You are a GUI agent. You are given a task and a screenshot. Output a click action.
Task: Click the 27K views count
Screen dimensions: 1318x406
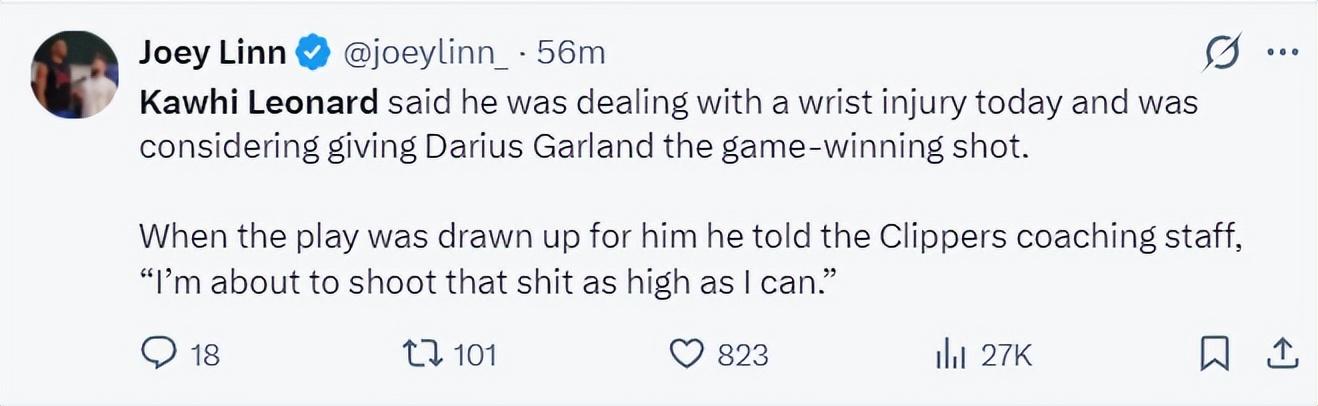tap(1005, 355)
